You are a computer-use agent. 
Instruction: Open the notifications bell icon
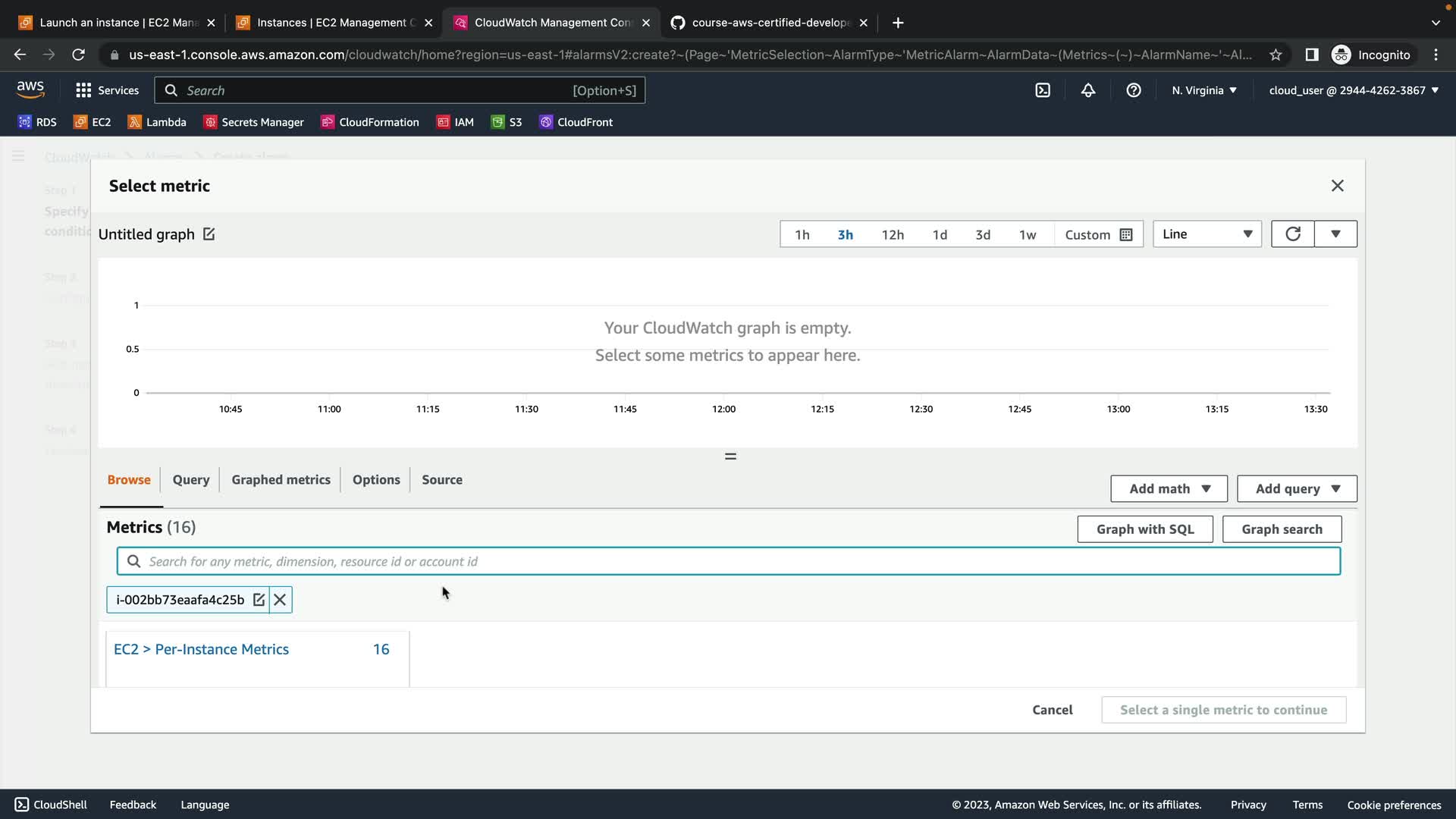[1088, 90]
